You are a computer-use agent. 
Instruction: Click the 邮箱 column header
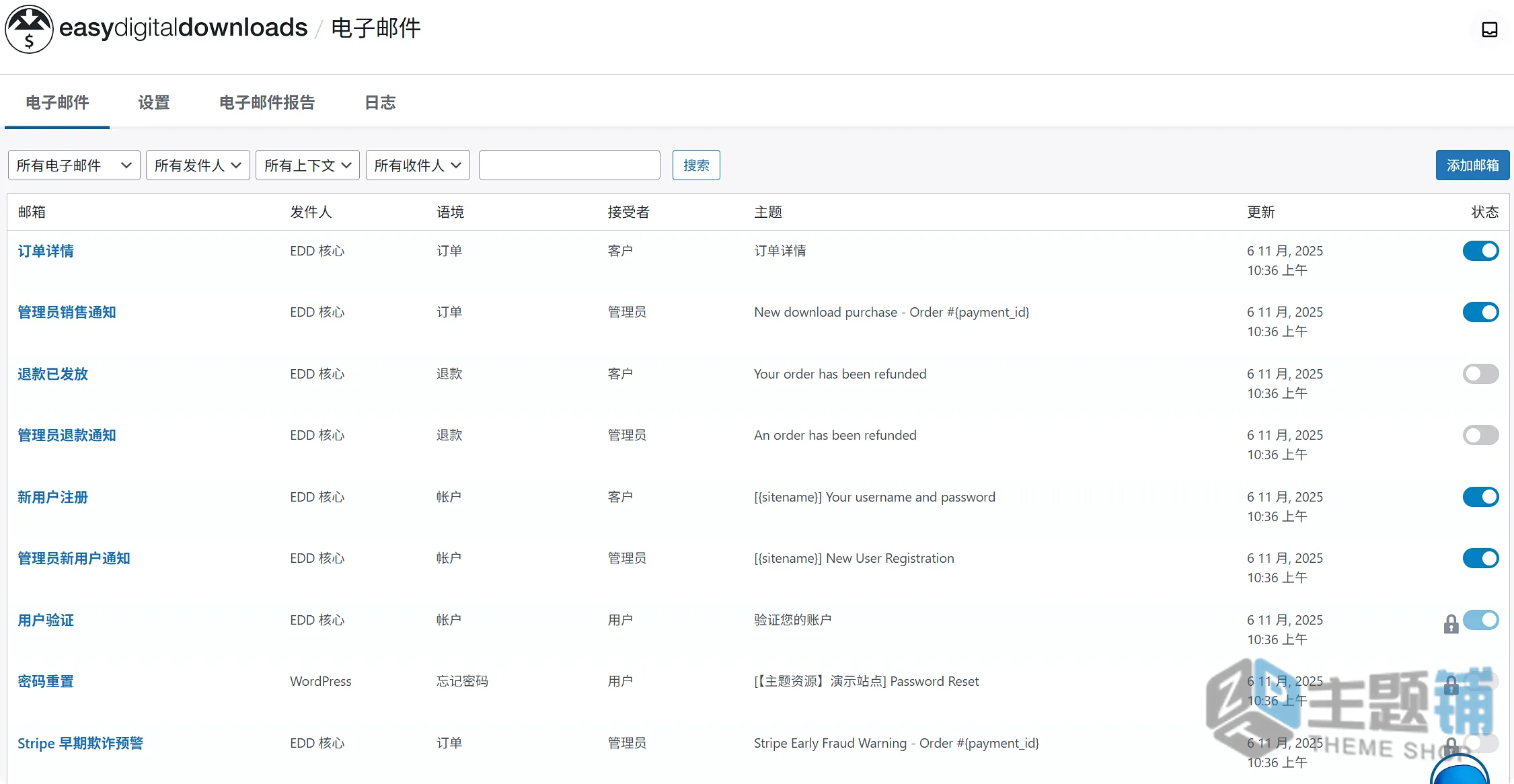click(32, 212)
